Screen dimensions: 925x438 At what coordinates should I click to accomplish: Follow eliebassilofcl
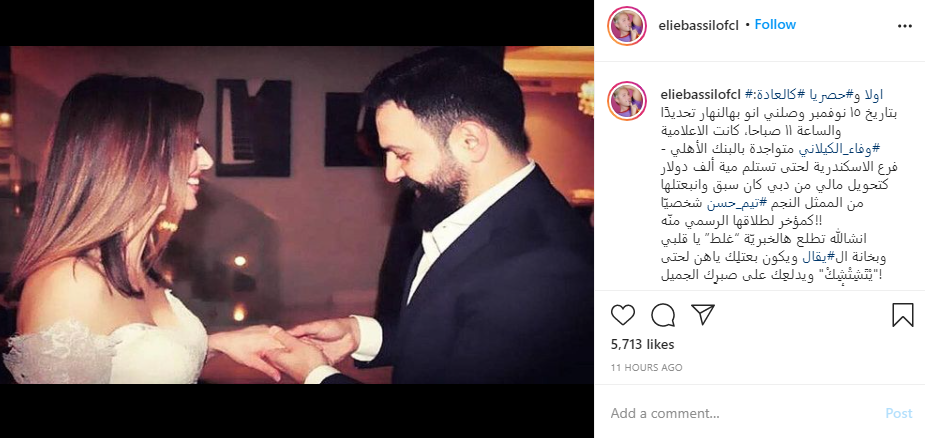click(775, 25)
